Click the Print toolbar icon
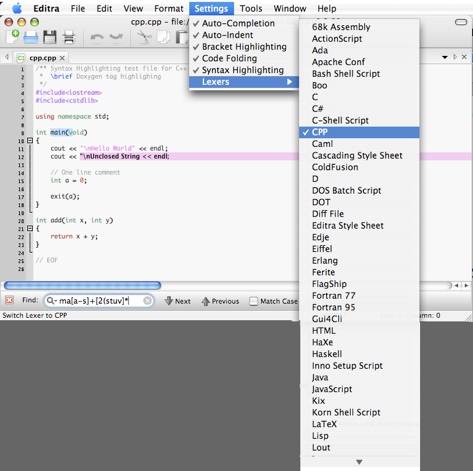 click(69, 37)
